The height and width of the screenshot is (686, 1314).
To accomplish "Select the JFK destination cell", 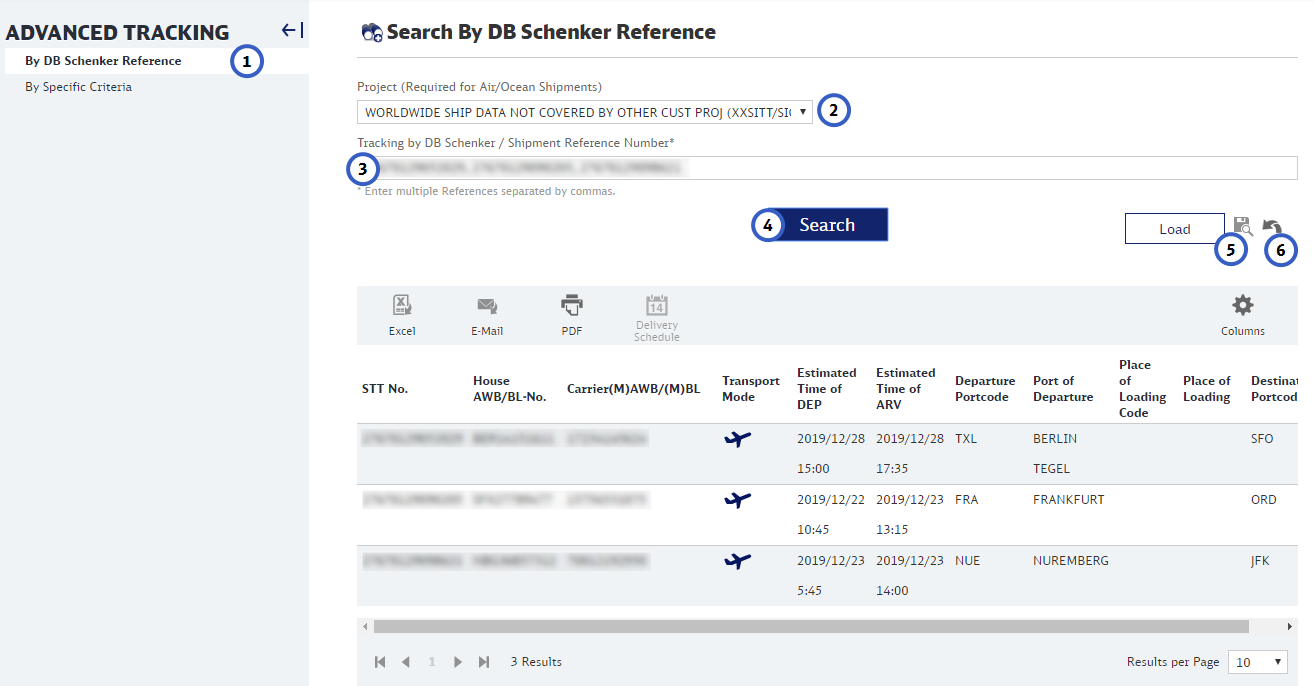I will pos(1260,561).
